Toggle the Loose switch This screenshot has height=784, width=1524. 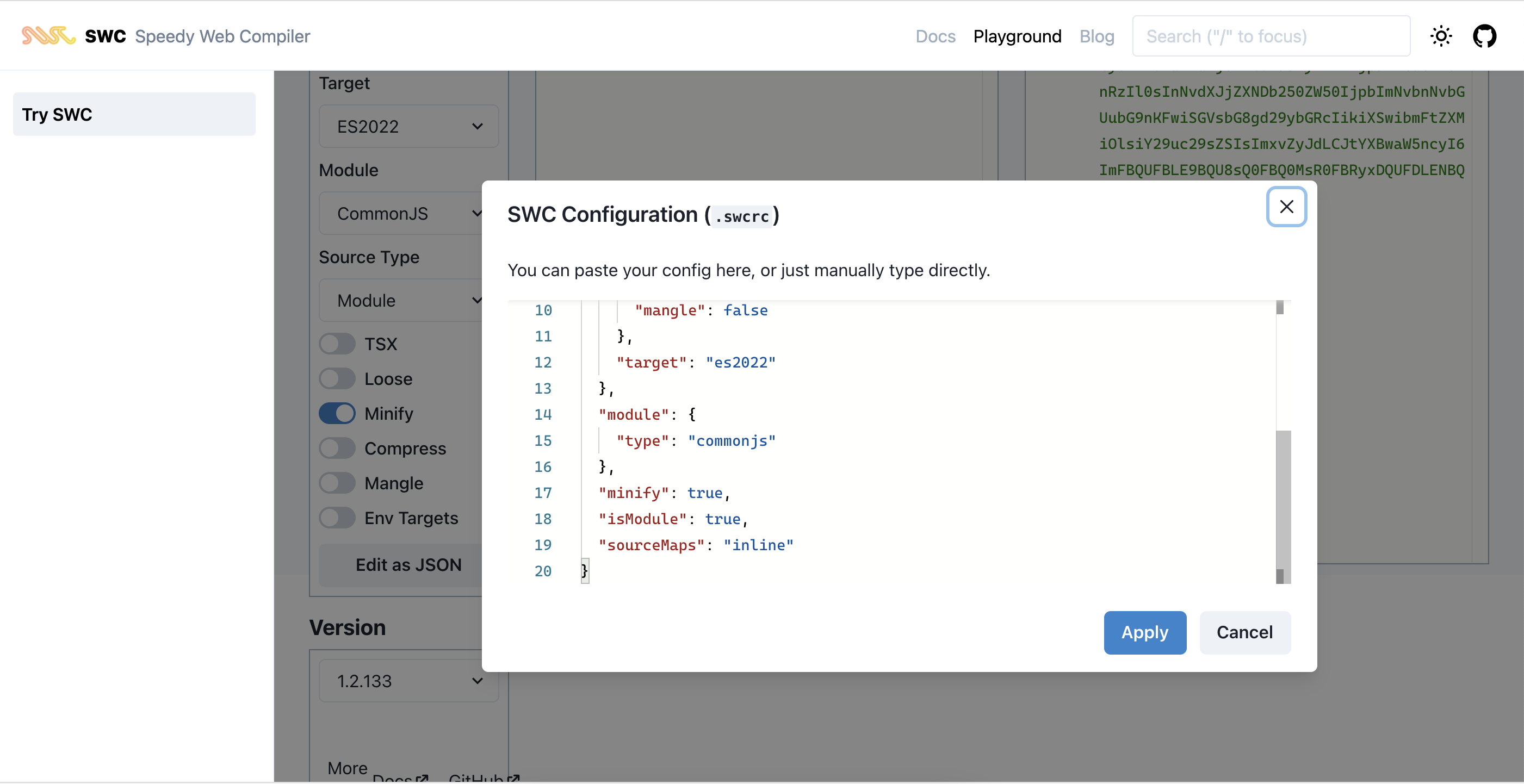[337, 378]
